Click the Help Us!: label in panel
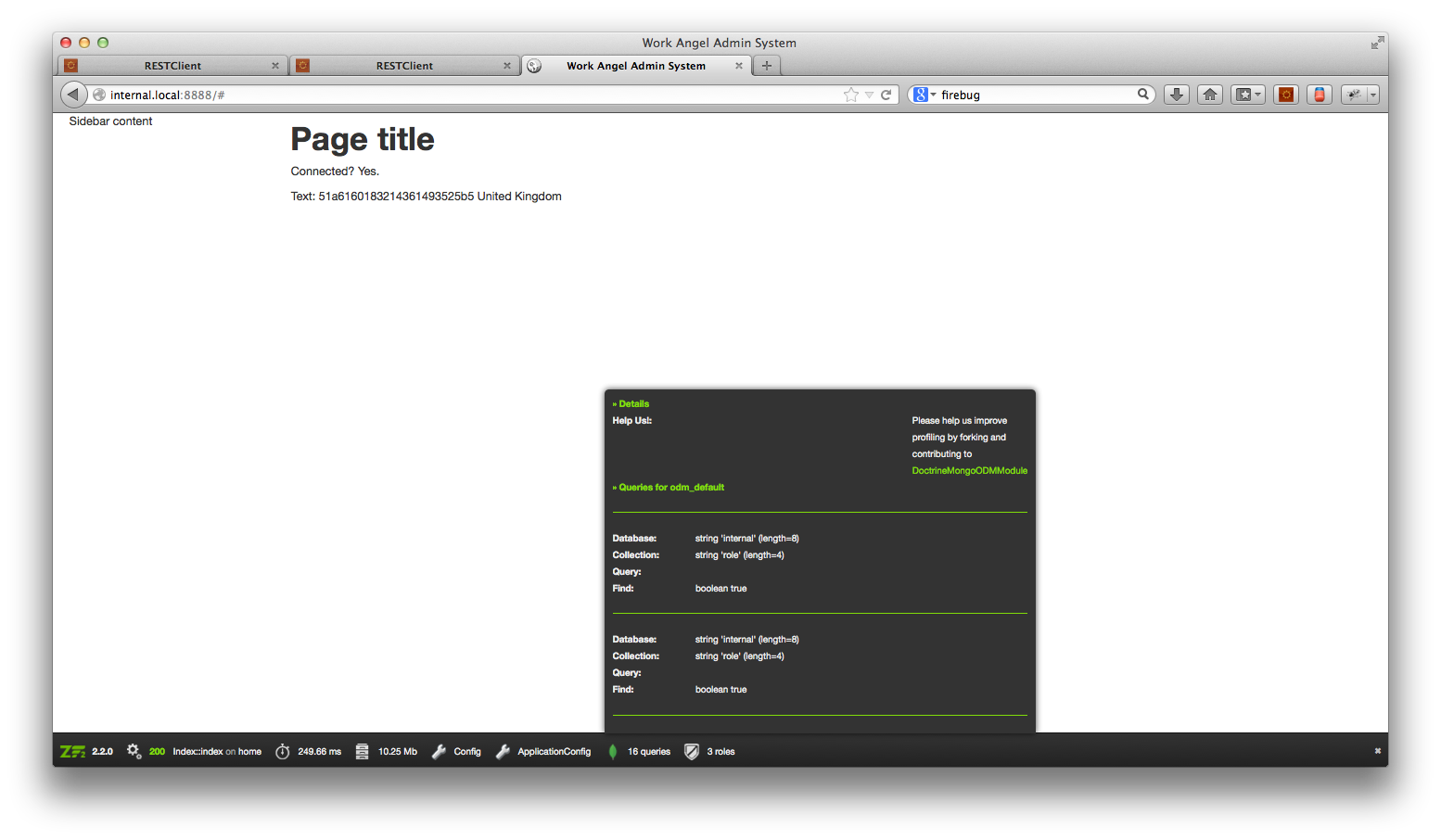This screenshot has width=1441, height=840. pos(631,421)
